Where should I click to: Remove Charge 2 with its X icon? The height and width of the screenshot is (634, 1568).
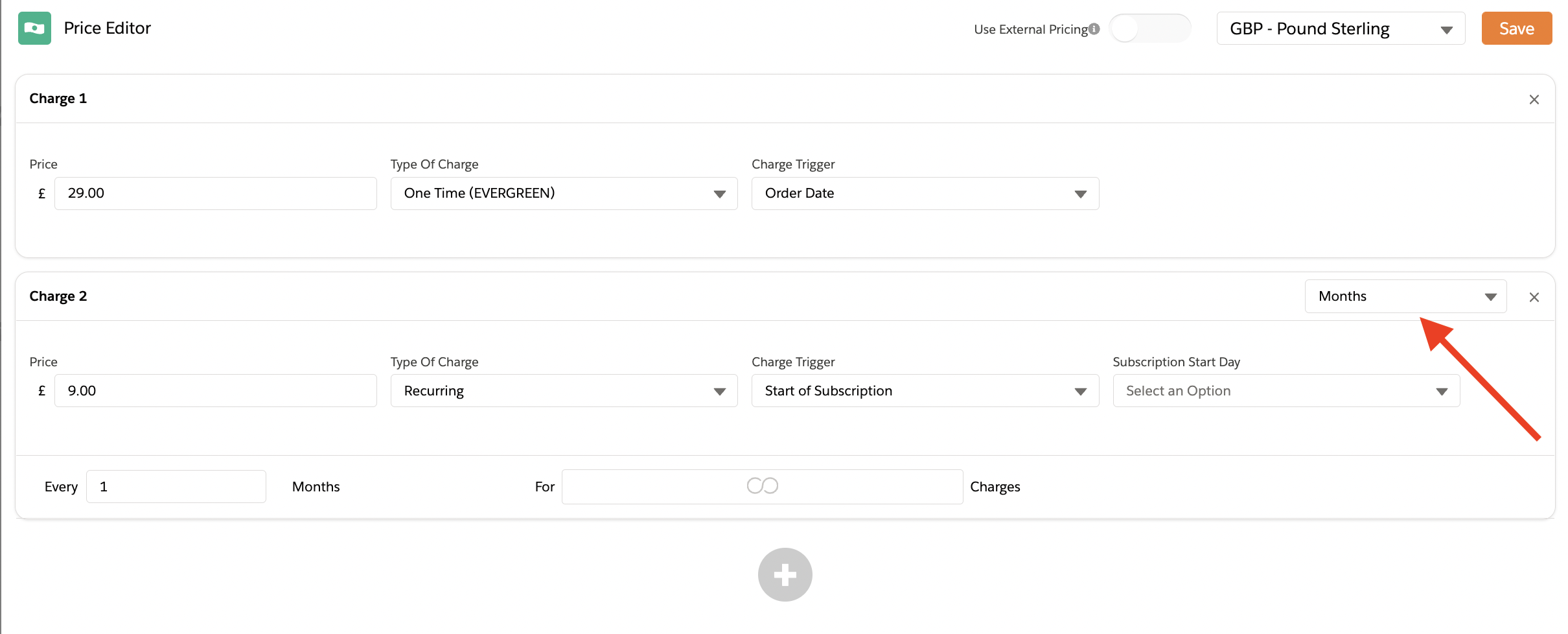tap(1534, 298)
